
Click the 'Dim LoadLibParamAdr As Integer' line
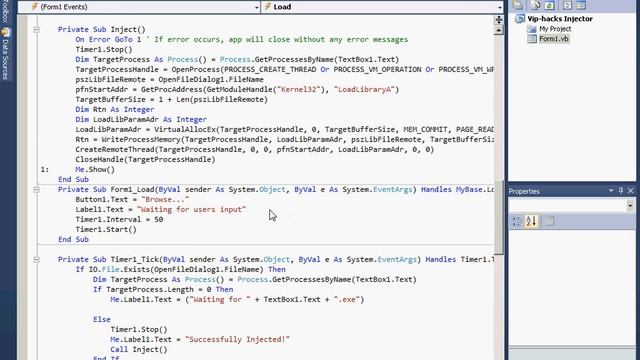click(141, 120)
